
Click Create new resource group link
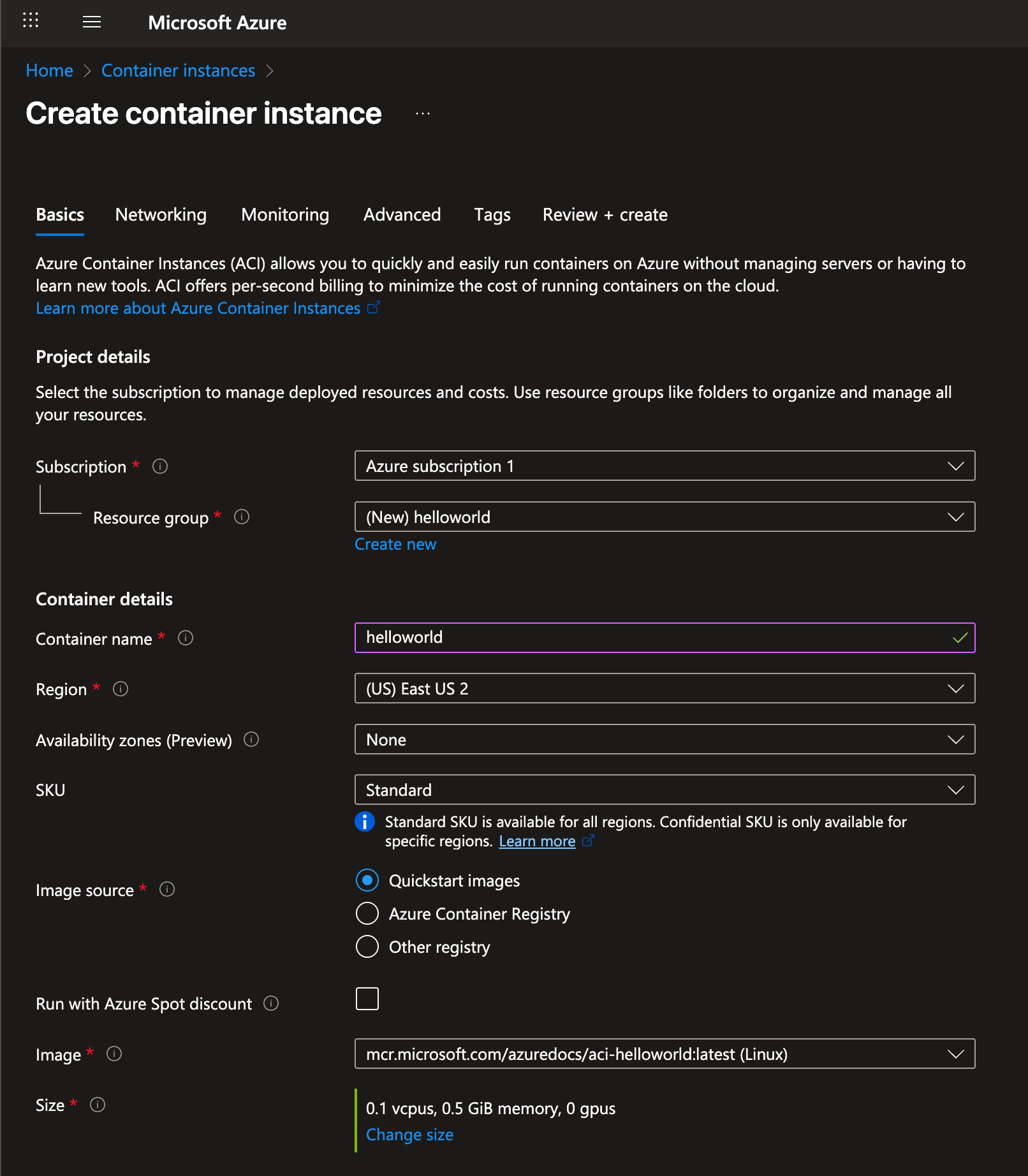(x=395, y=544)
